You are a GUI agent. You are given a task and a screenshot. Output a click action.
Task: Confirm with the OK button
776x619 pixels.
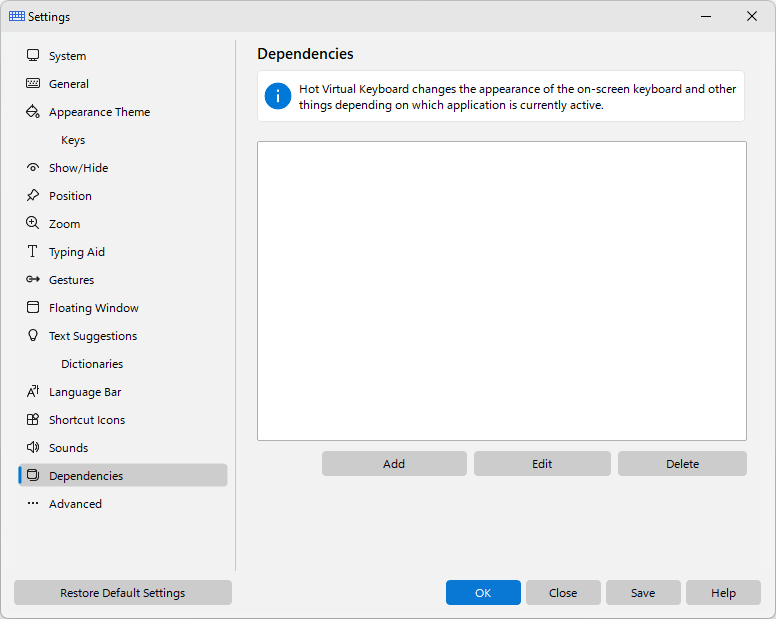(483, 593)
